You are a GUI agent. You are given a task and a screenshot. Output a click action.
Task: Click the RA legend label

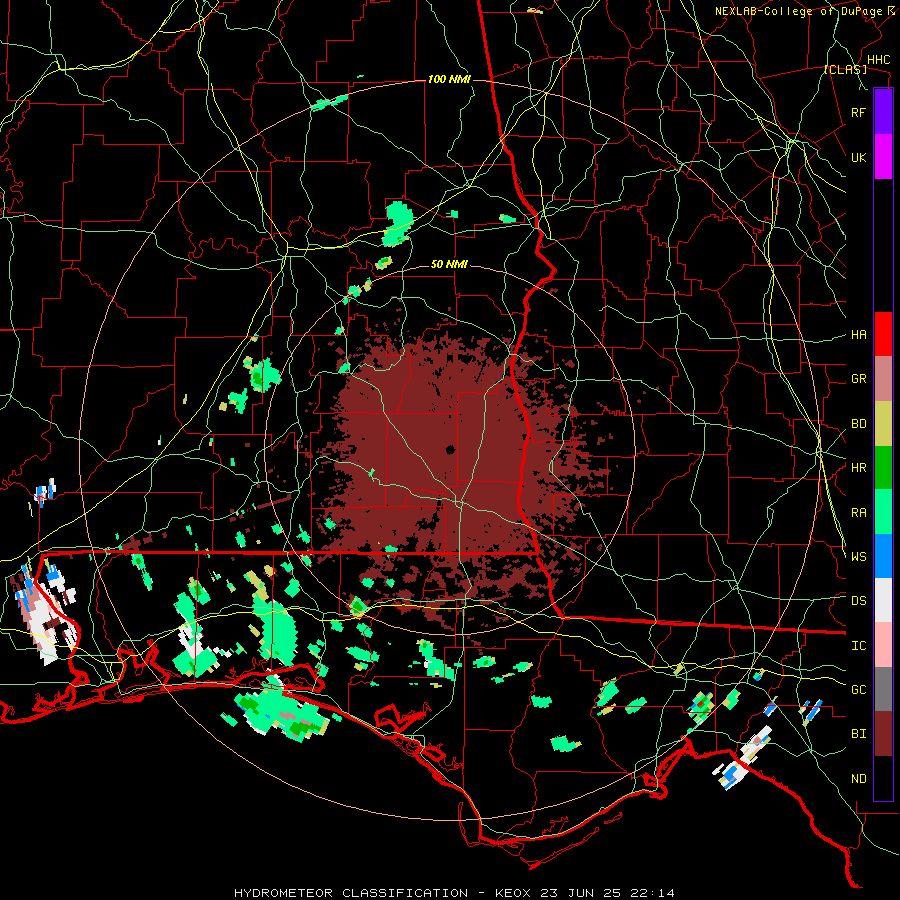[x=858, y=513]
